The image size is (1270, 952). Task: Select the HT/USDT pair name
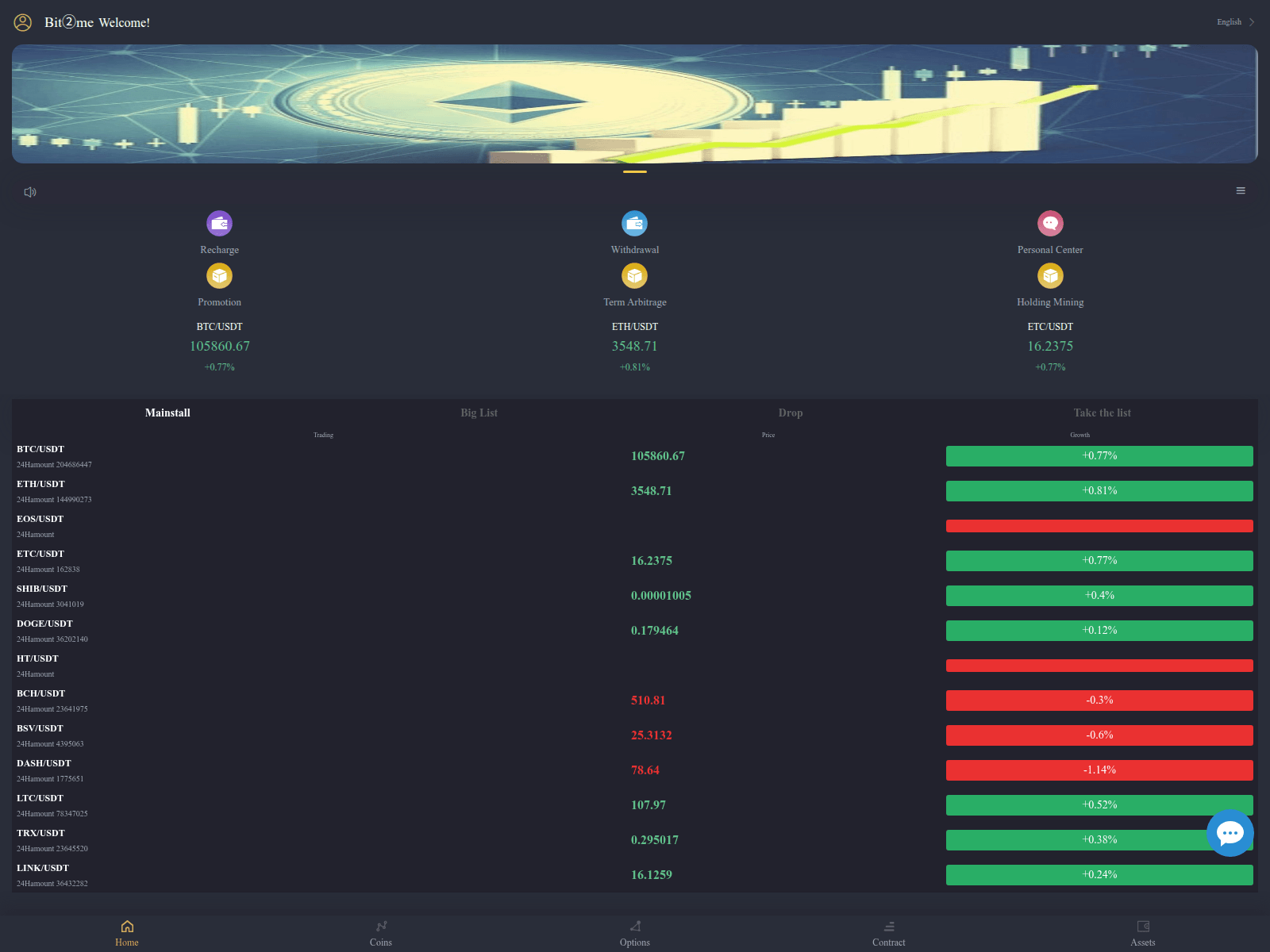point(37,658)
